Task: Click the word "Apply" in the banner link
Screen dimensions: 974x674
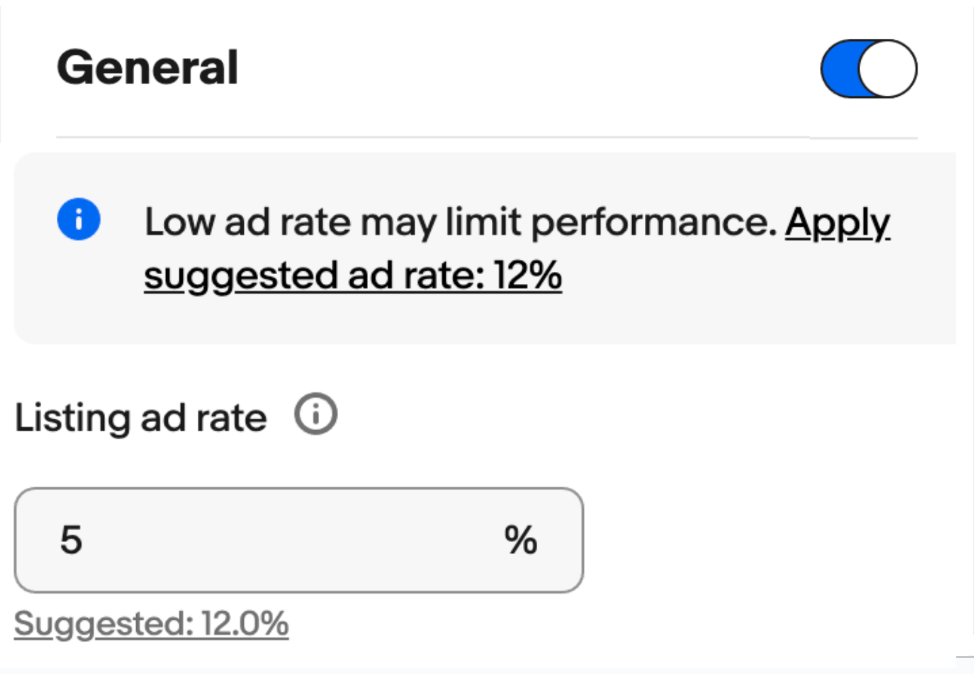Action: point(837,223)
